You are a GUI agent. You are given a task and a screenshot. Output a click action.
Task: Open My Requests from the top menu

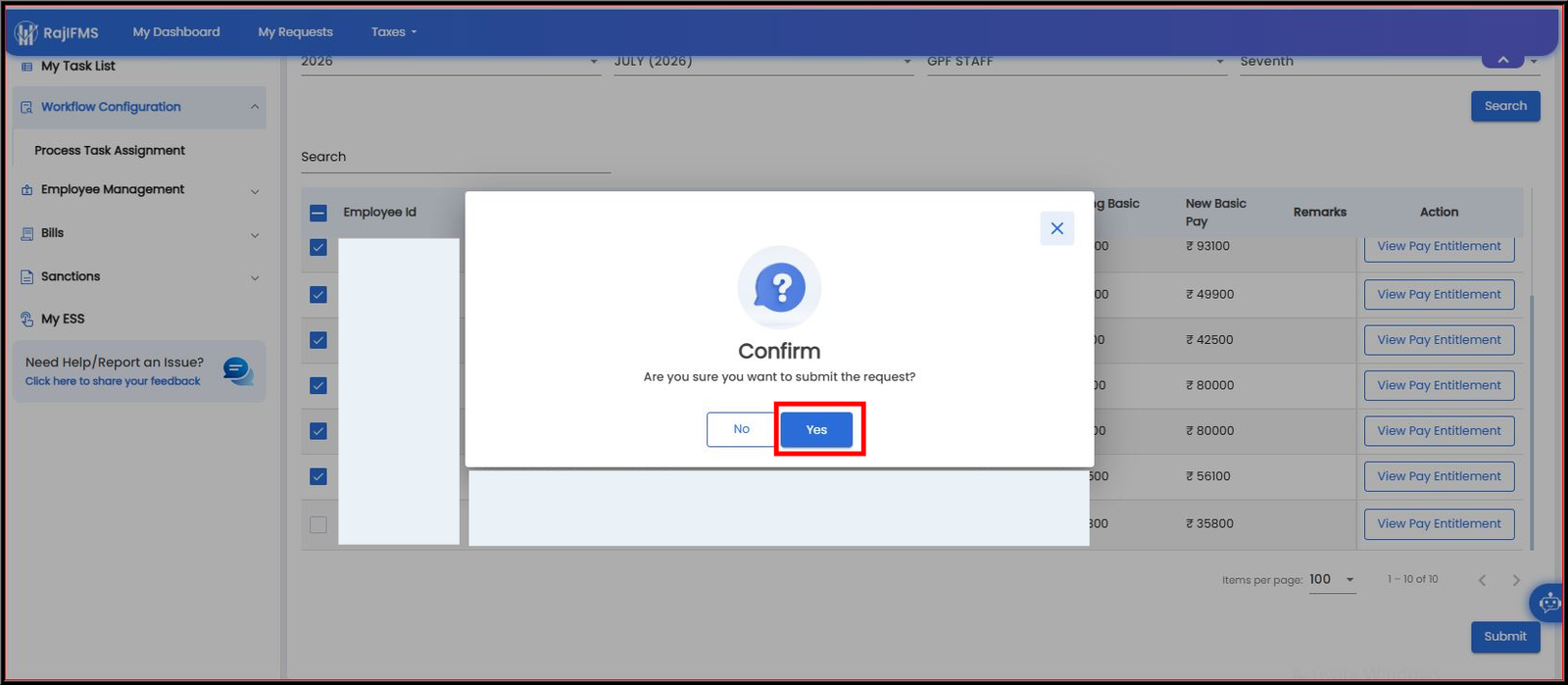coord(295,32)
